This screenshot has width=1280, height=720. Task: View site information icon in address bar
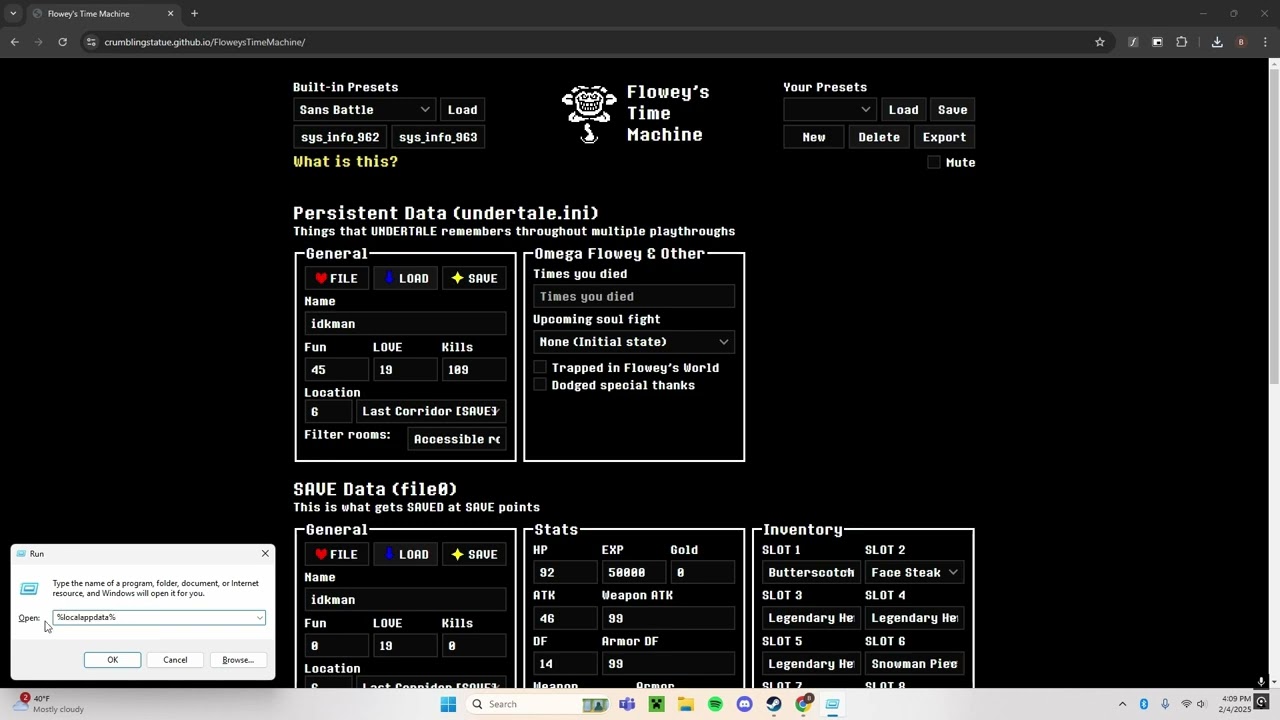[91, 42]
